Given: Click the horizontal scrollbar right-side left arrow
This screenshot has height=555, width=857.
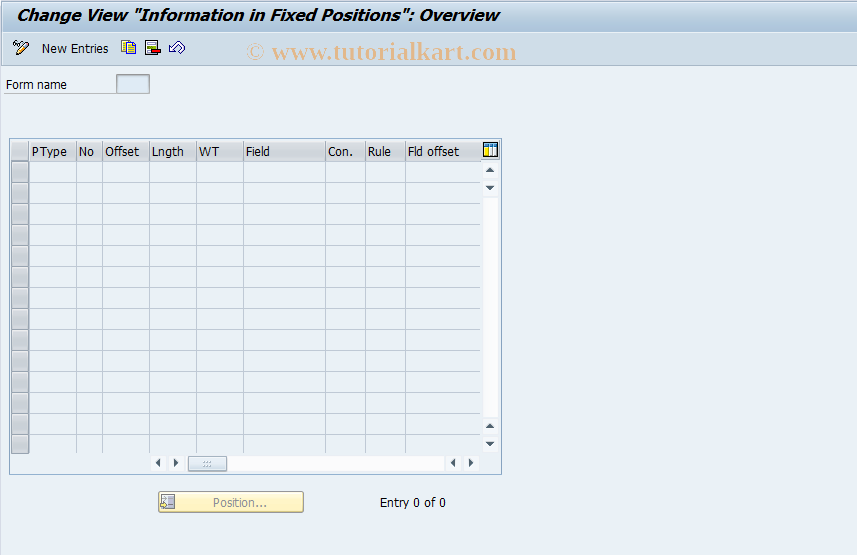Looking at the screenshot, I should click(x=453, y=463).
